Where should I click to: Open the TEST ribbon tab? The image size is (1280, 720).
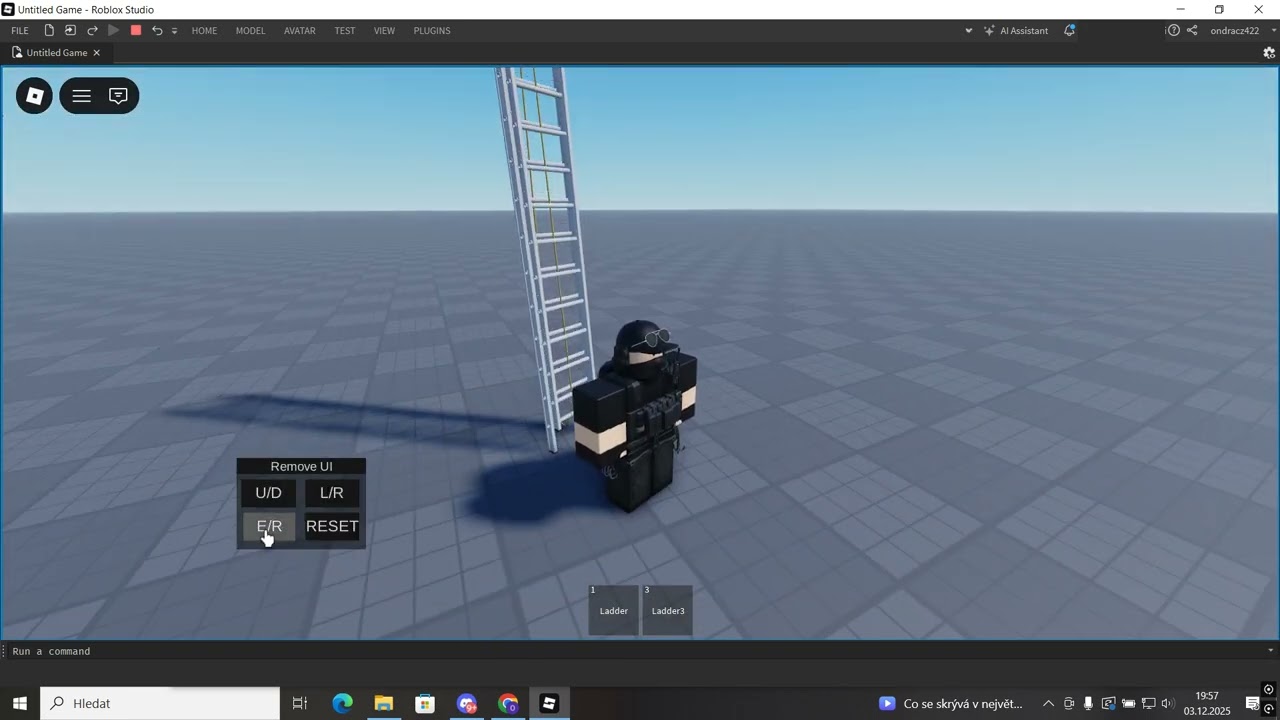345,31
